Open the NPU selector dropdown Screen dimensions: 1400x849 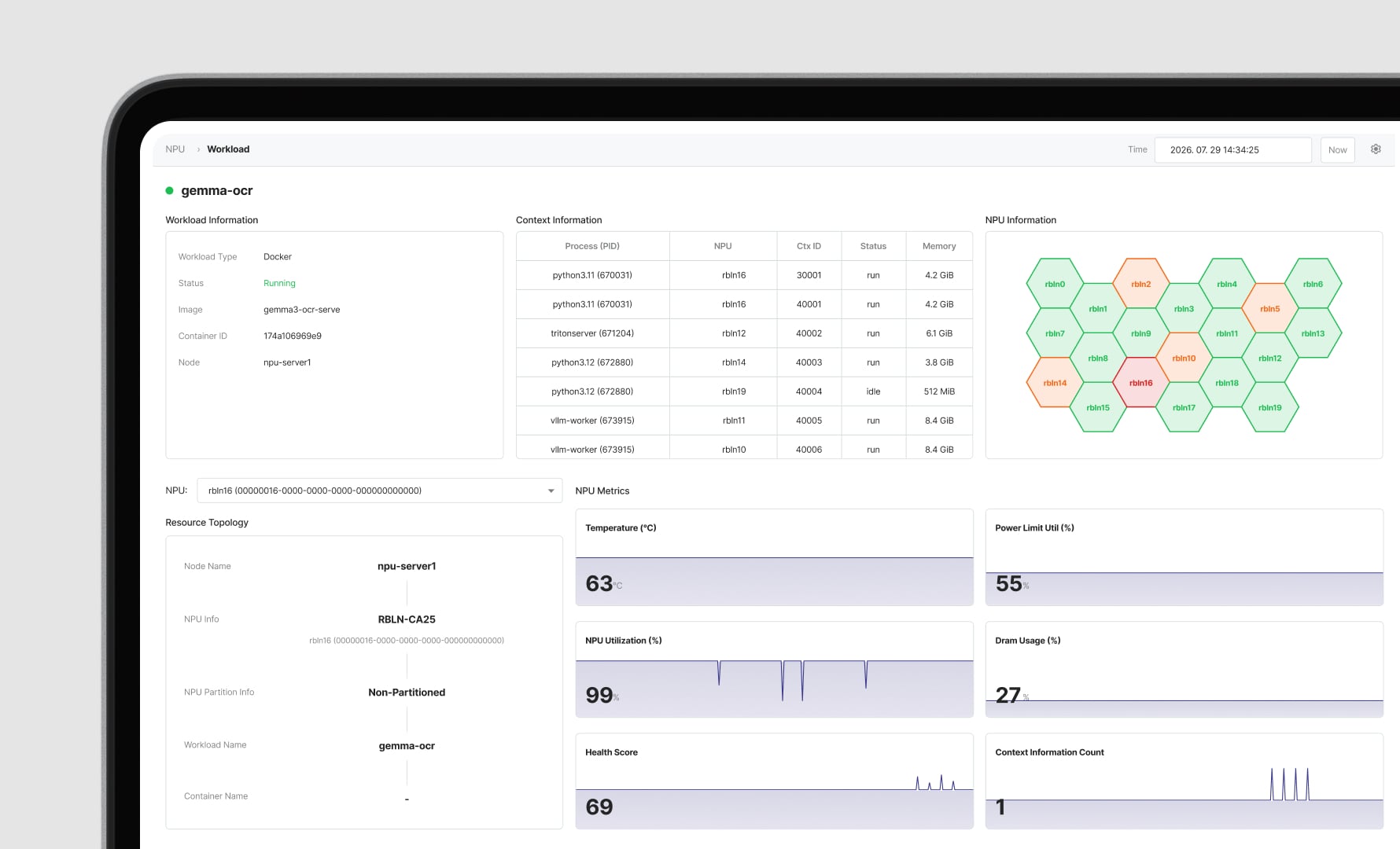pyautogui.click(x=380, y=491)
